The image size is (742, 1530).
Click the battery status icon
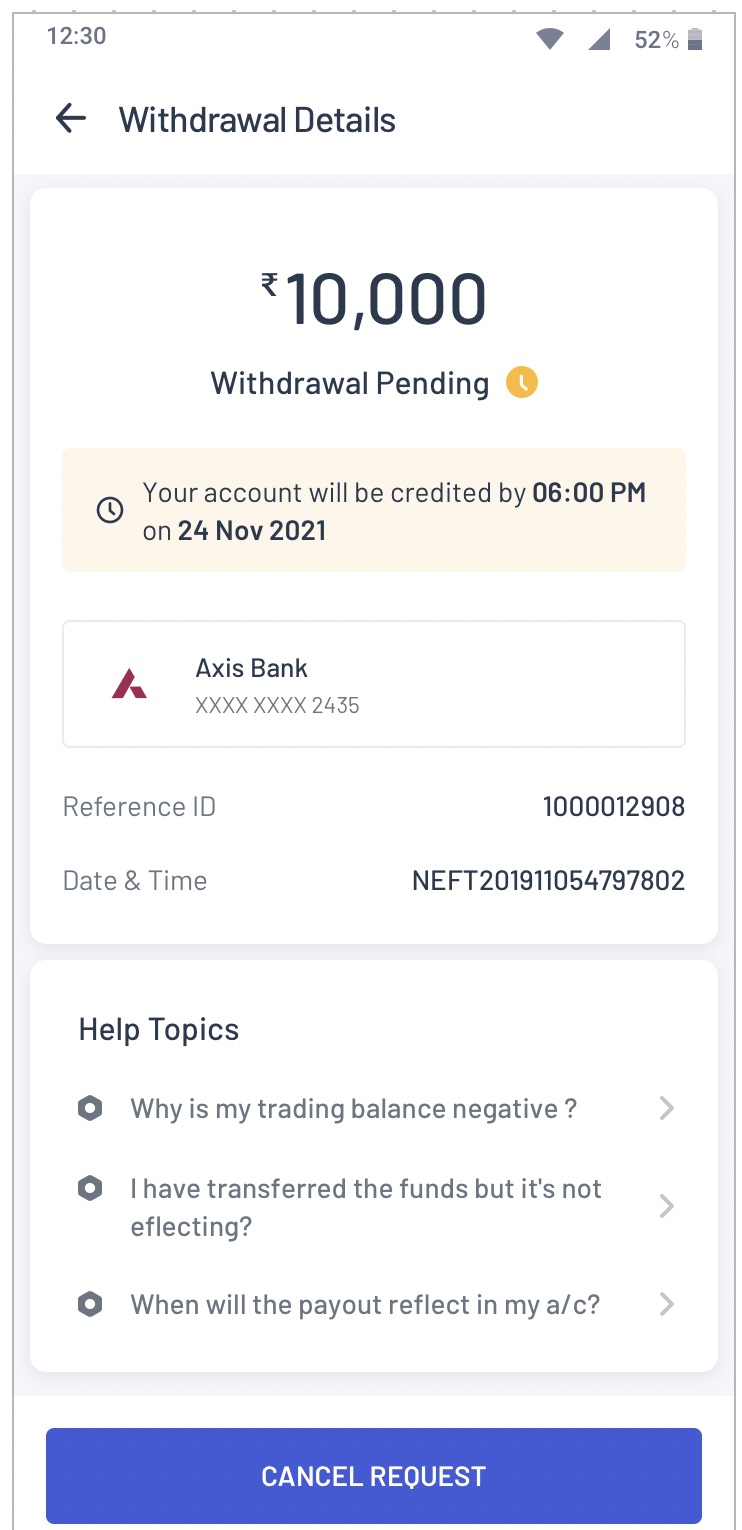point(695,40)
